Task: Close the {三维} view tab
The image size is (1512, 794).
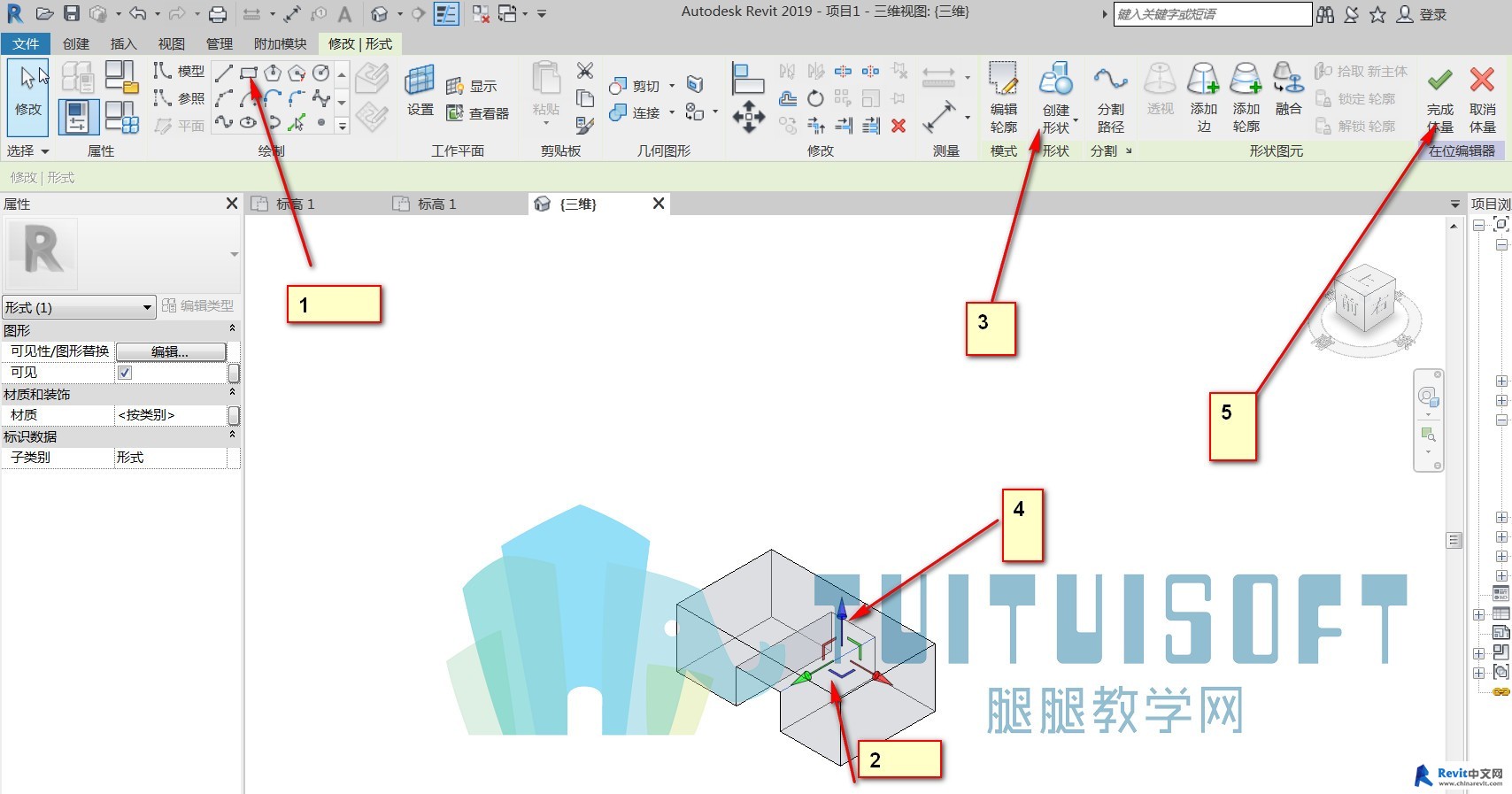Action: [659, 204]
